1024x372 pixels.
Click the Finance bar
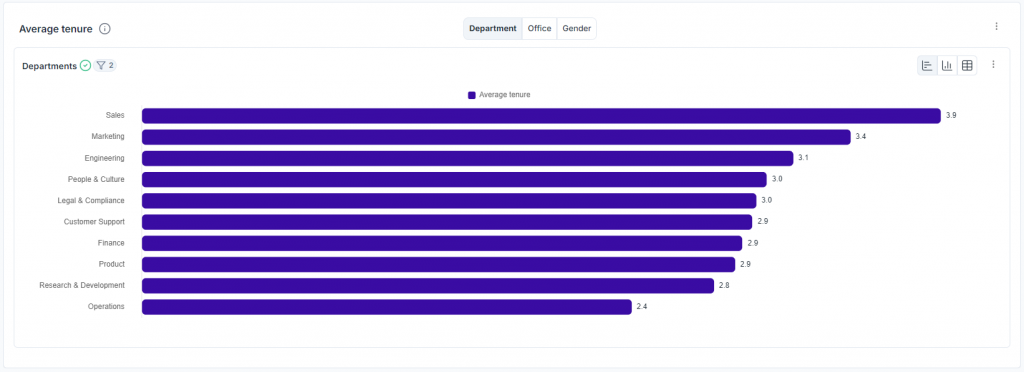(442, 243)
